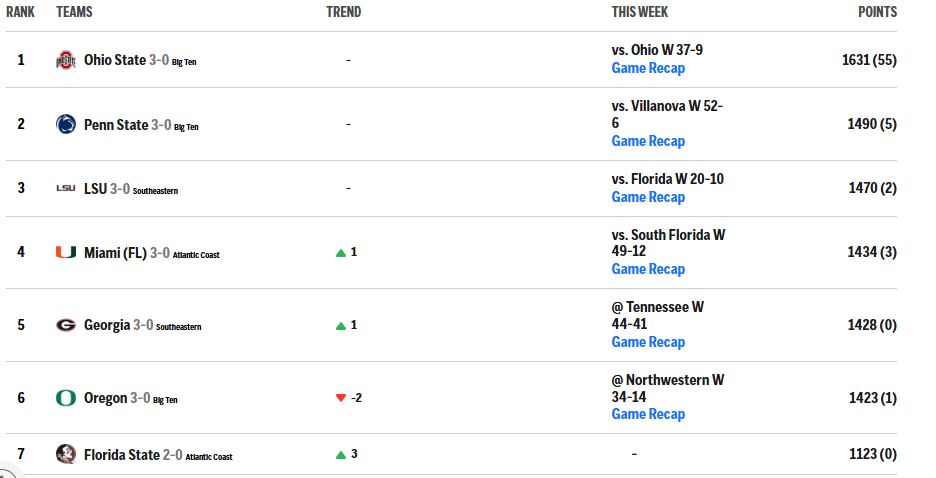The image size is (936, 478).
Task: Click the RANK column header
Action: tap(20, 12)
